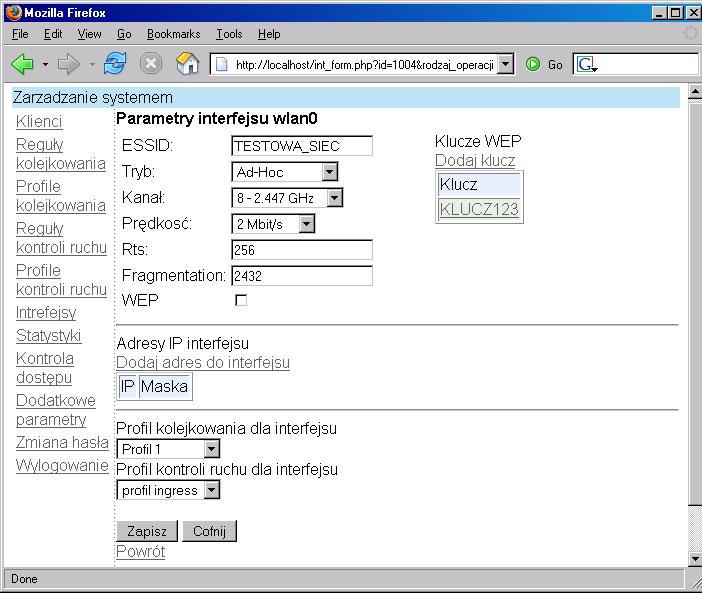The image size is (702, 593).
Task: Open the Back history dropdown arrow
Action: 45,64
